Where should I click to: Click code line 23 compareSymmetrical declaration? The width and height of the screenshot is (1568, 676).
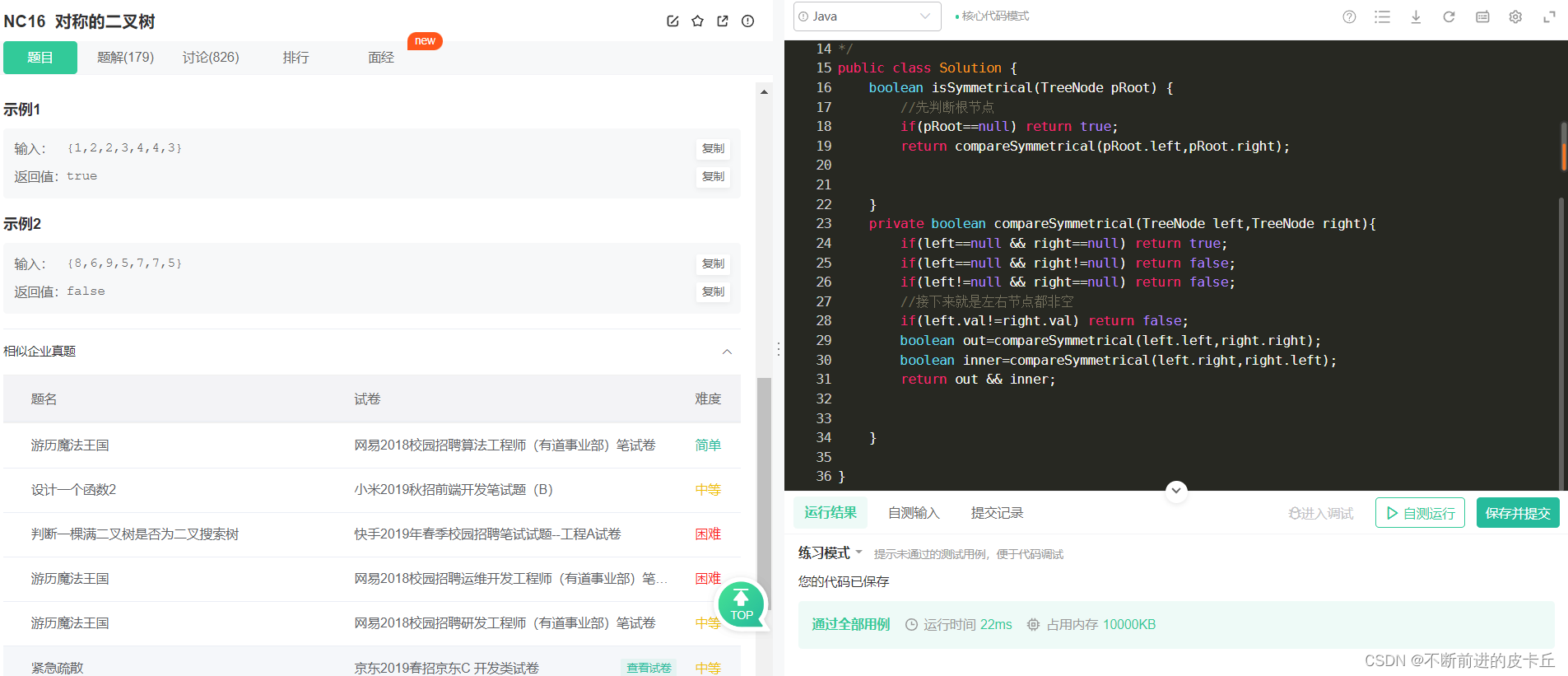coord(1123,223)
